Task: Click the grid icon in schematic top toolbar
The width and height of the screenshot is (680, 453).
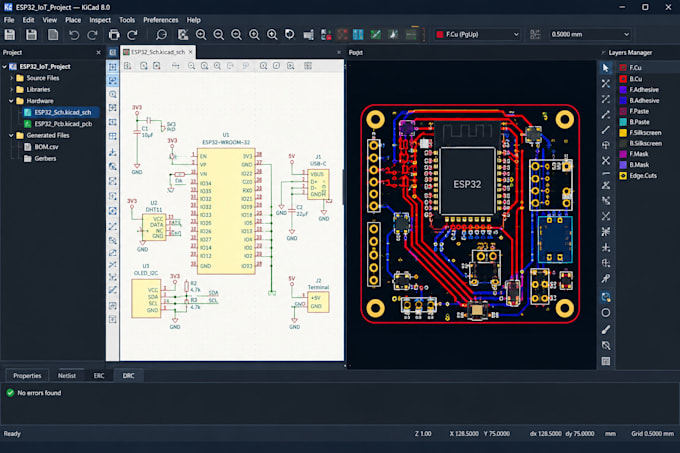Action: 308,66
